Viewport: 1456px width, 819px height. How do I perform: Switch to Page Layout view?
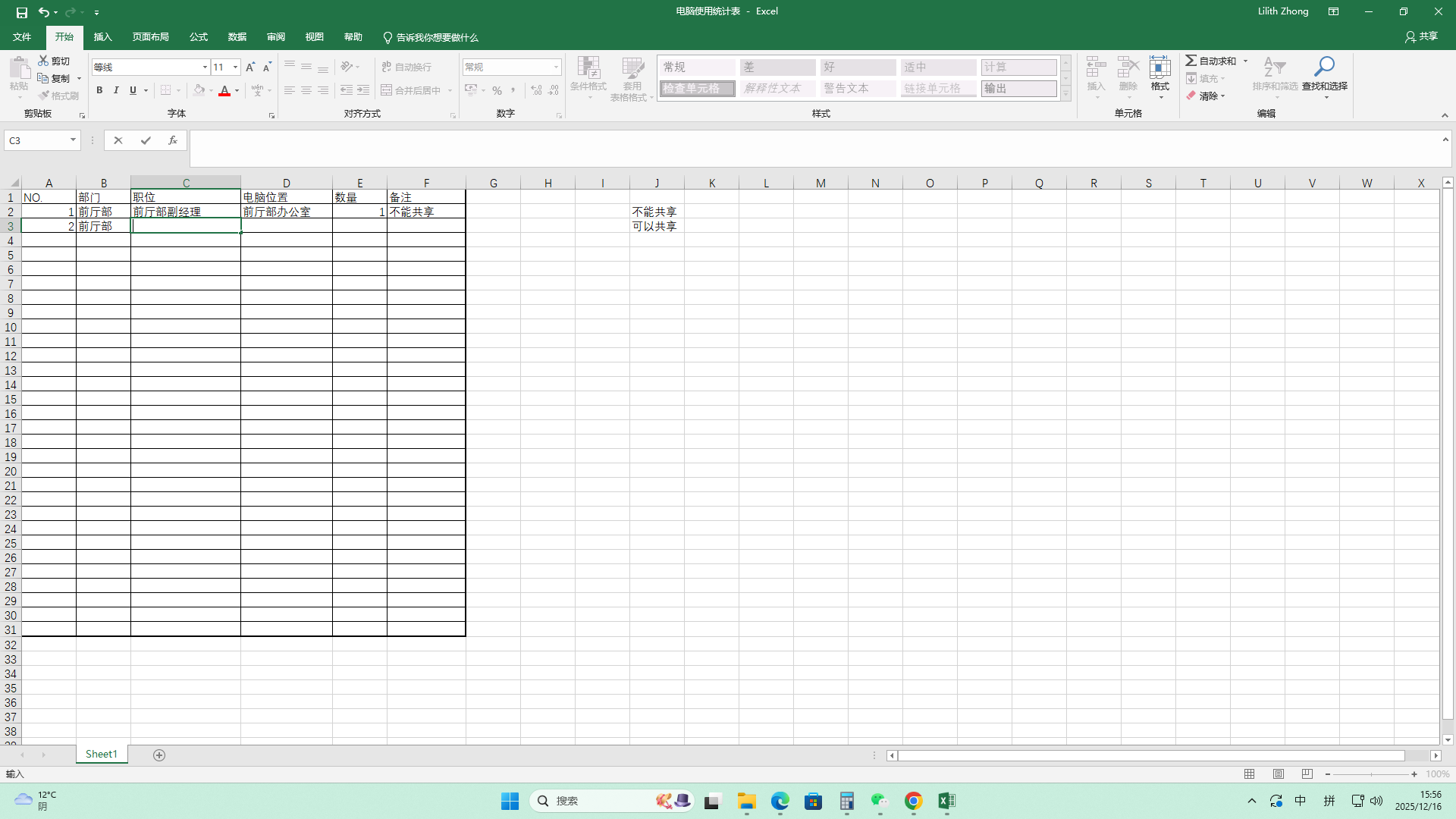[x=1279, y=773]
